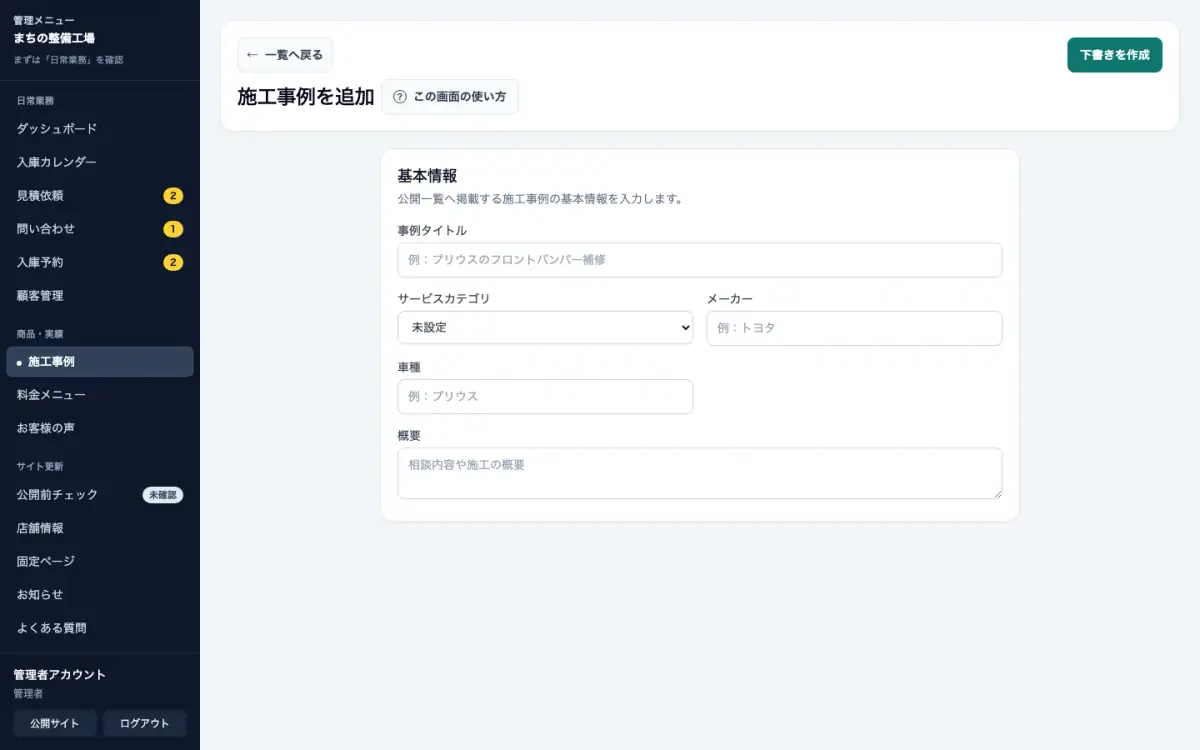The height and width of the screenshot is (750, 1200).
Task: Open 問い合わせ menu item
Action: (100, 229)
